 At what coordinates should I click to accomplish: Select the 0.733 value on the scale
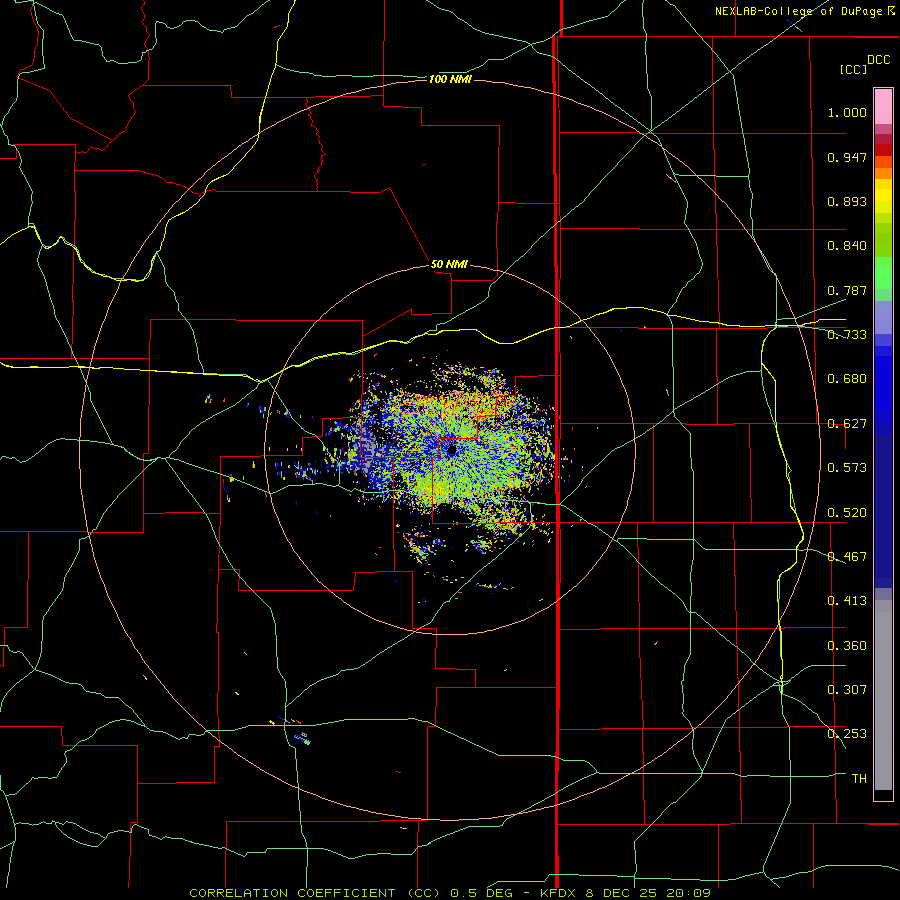[847, 335]
